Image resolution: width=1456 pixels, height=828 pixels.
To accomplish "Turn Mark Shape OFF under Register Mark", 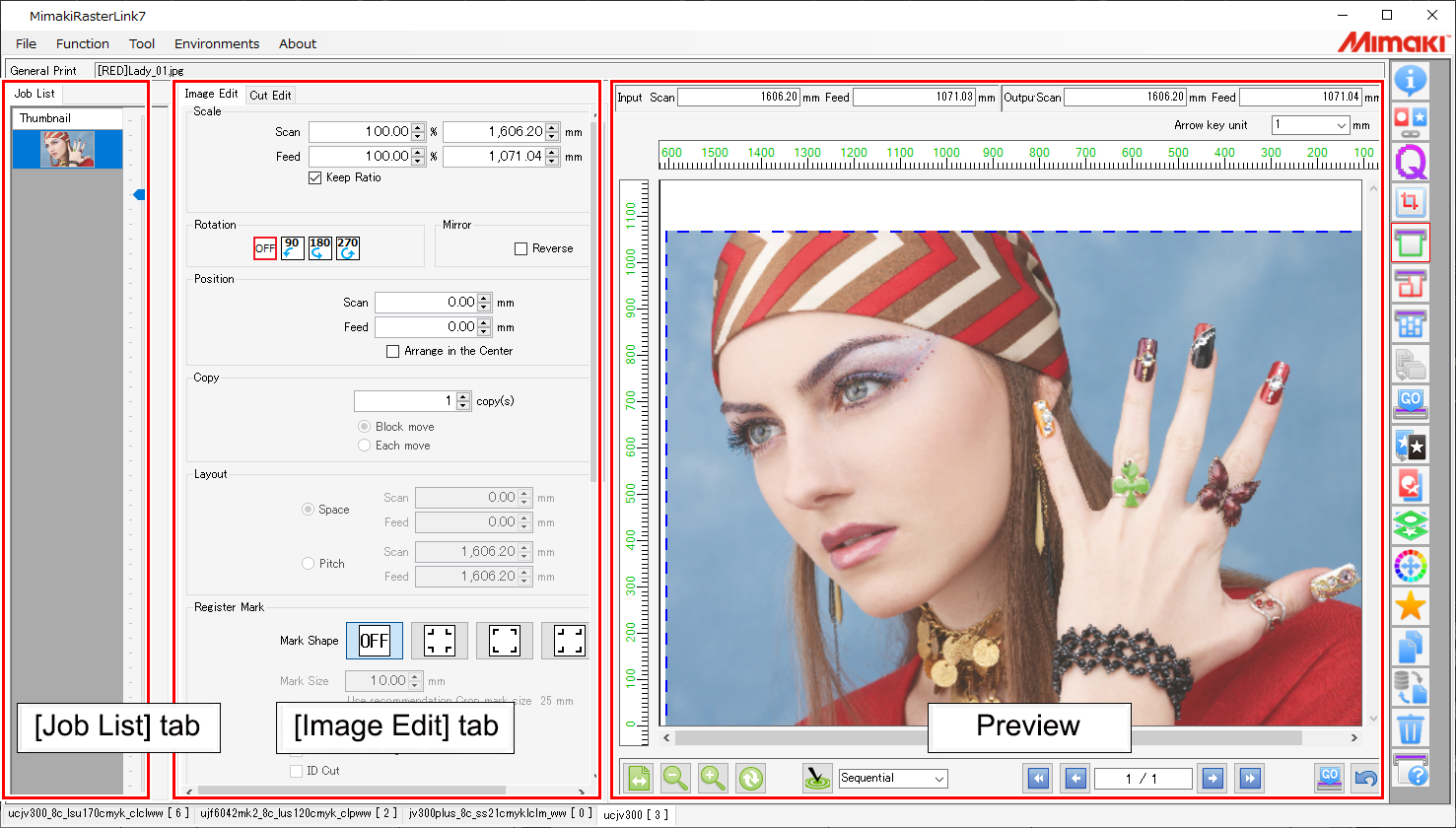I will 375,640.
